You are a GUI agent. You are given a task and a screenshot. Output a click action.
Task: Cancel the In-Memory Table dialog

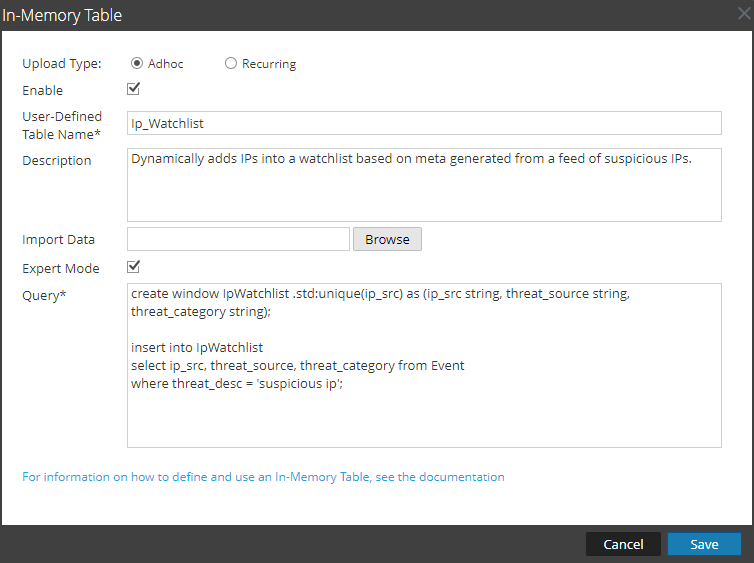click(x=623, y=544)
